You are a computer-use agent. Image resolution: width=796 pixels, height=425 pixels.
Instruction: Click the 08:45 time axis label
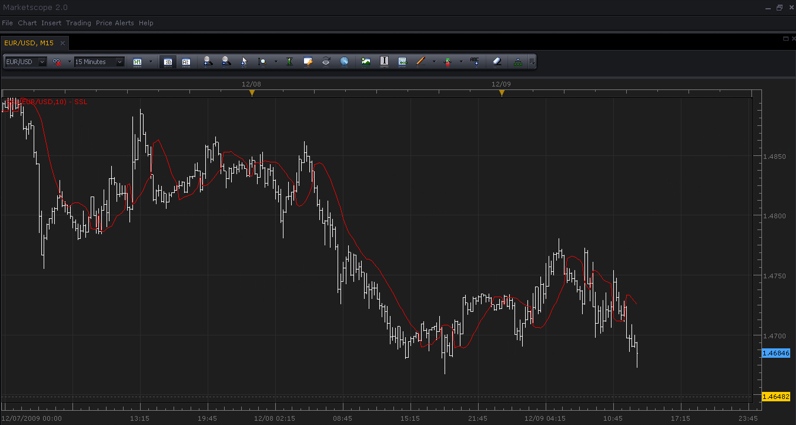point(343,419)
